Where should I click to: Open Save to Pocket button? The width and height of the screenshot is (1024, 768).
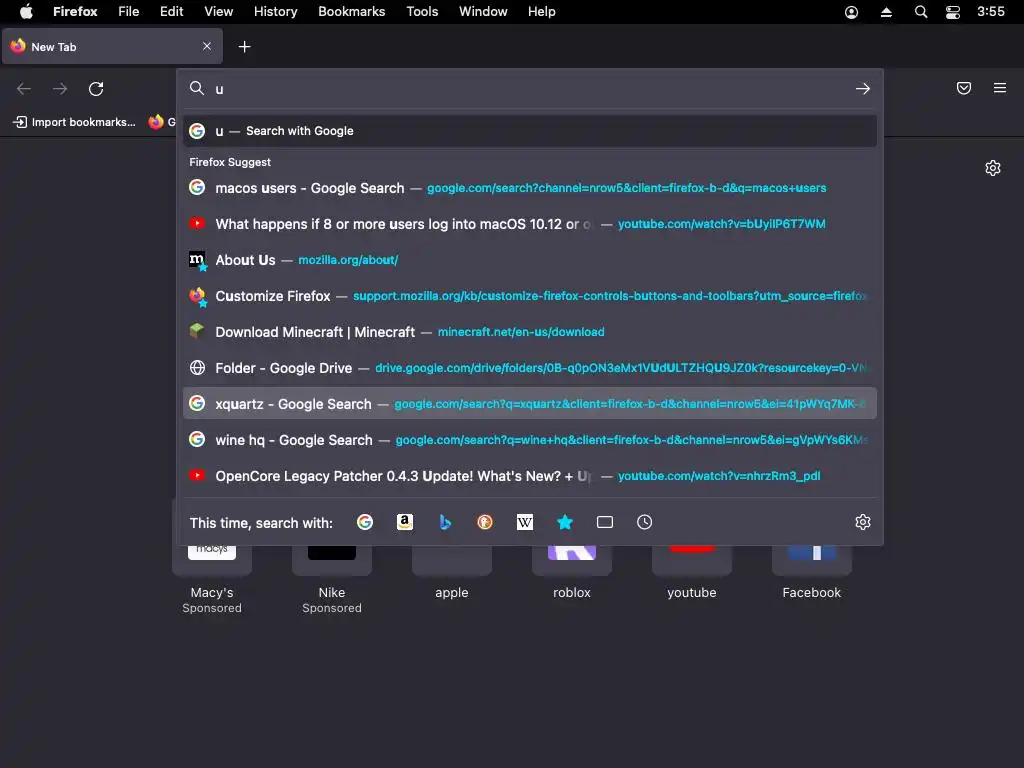[964, 88]
